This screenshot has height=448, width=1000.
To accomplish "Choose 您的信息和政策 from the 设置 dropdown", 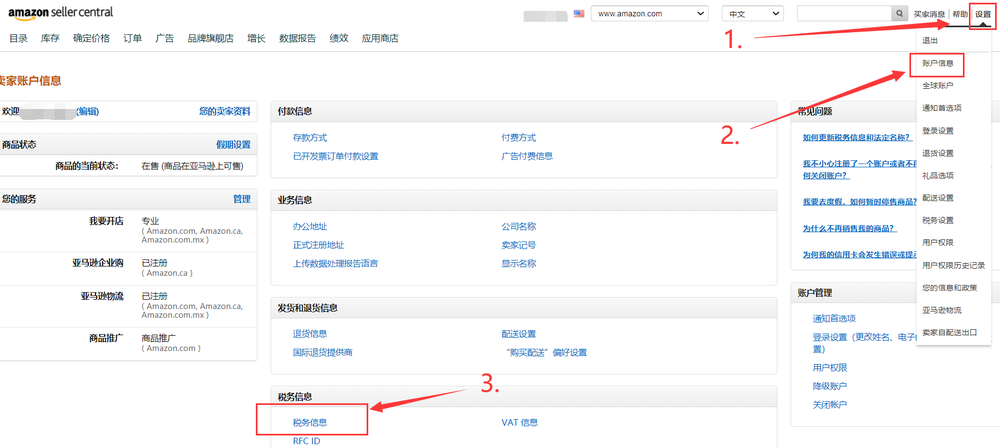I will click(x=950, y=288).
